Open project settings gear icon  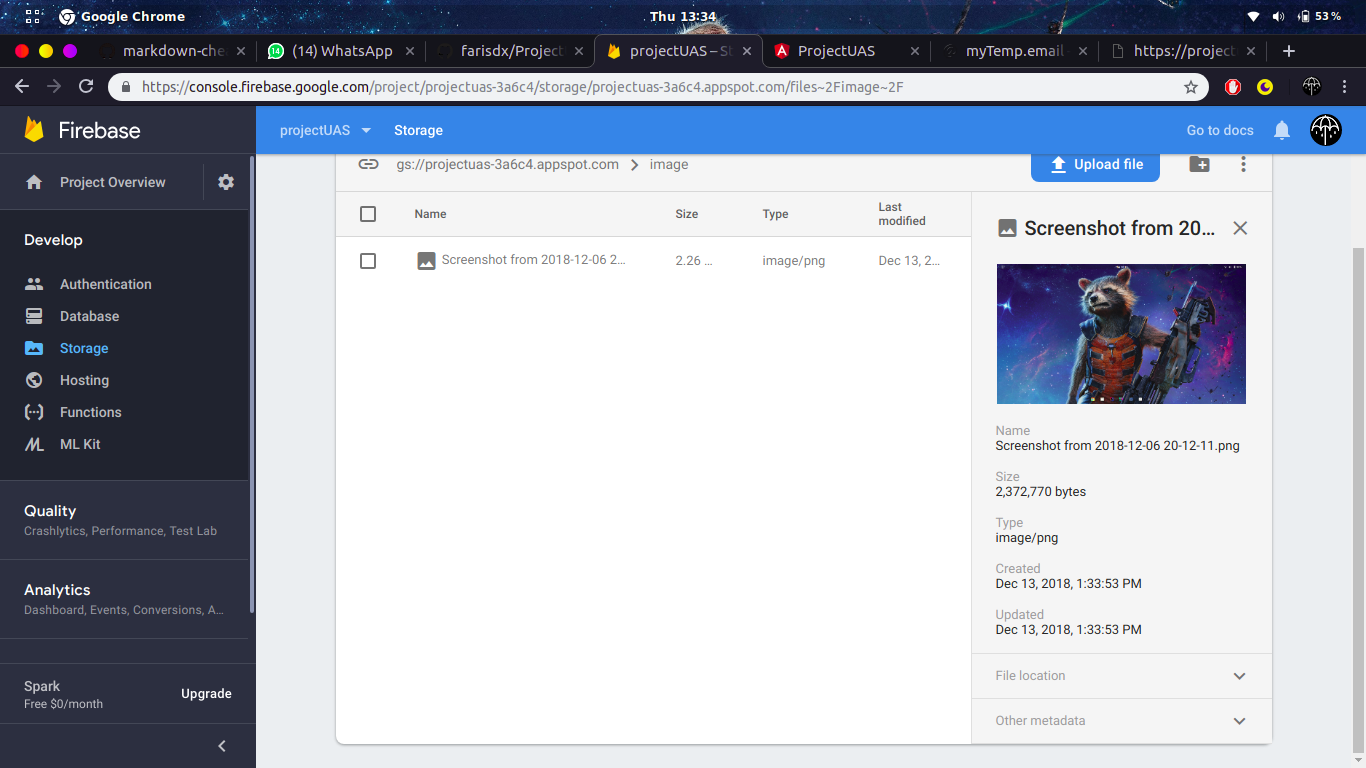click(x=226, y=182)
